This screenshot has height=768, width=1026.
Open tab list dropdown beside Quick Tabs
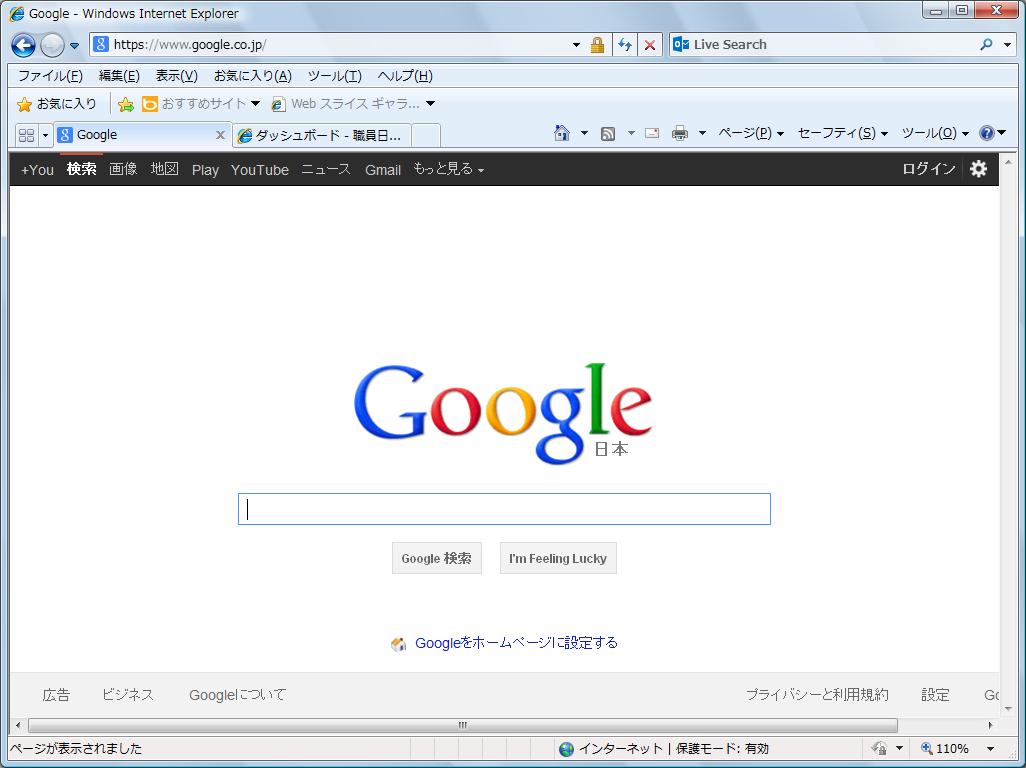45,135
